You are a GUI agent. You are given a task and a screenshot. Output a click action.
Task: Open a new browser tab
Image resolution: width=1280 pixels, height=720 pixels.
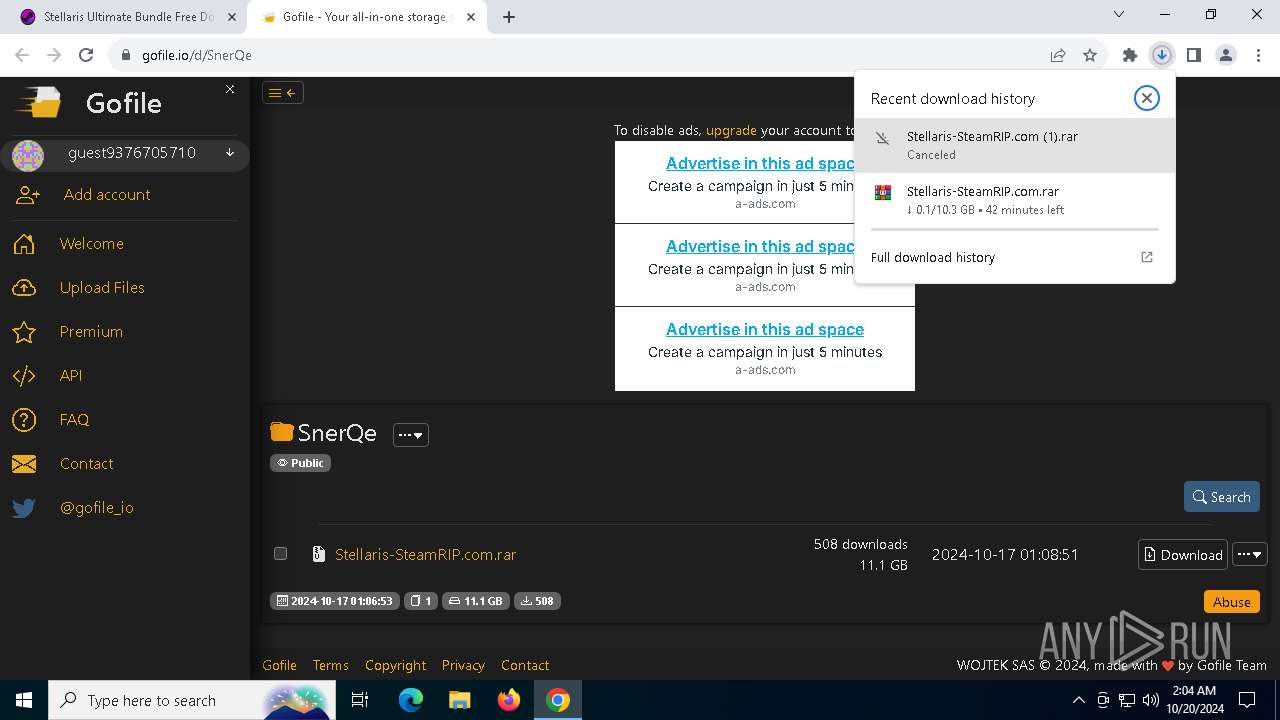(509, 17)
